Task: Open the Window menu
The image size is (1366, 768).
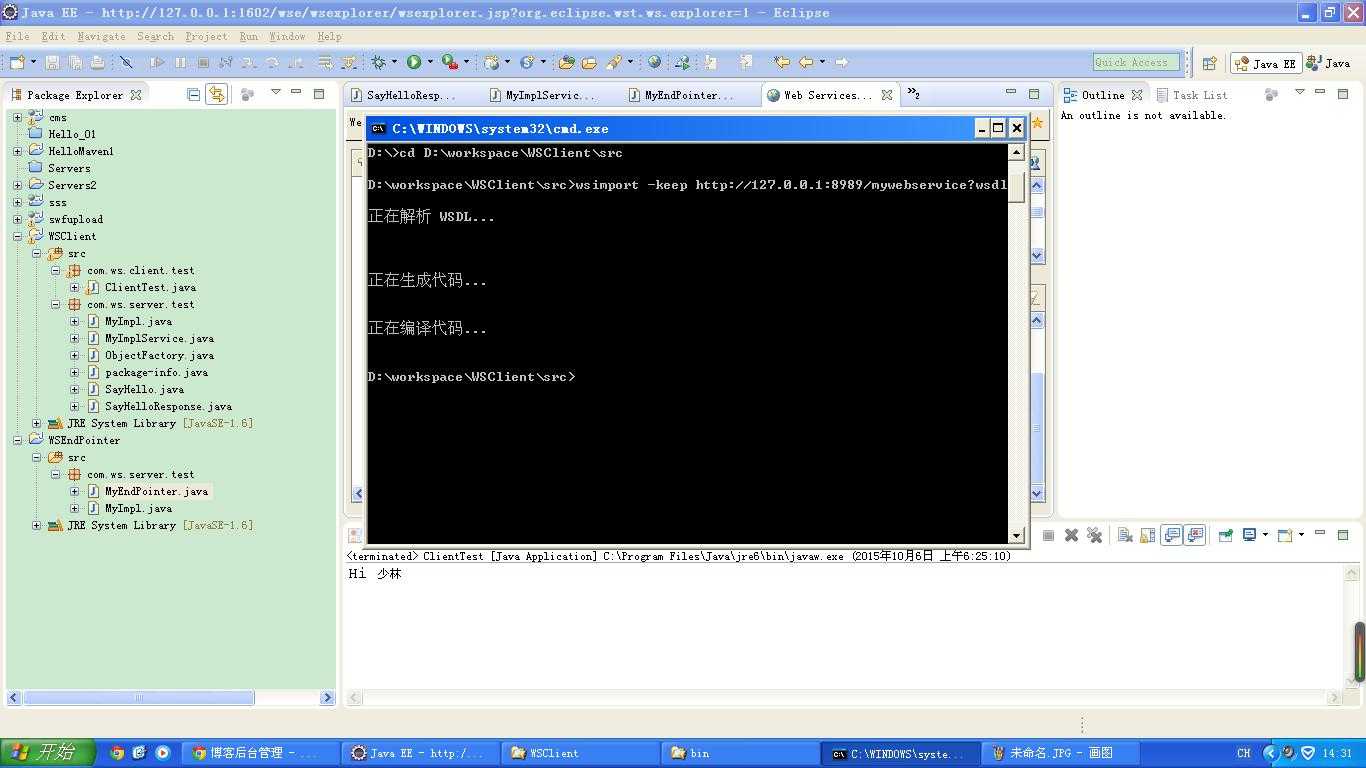Action: [287, 36]
